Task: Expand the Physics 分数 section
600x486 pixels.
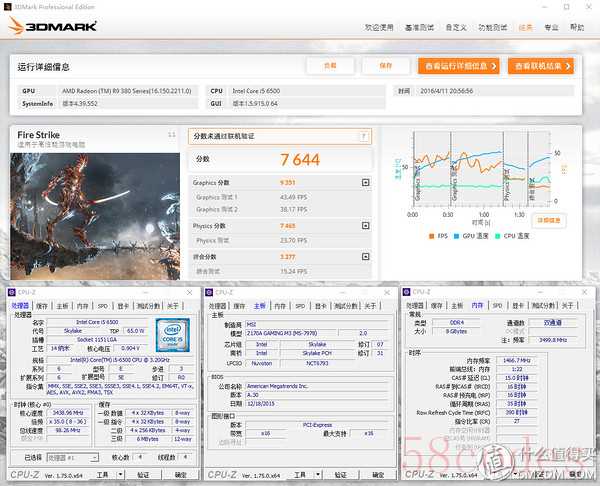Action: (x=365, y=226)
